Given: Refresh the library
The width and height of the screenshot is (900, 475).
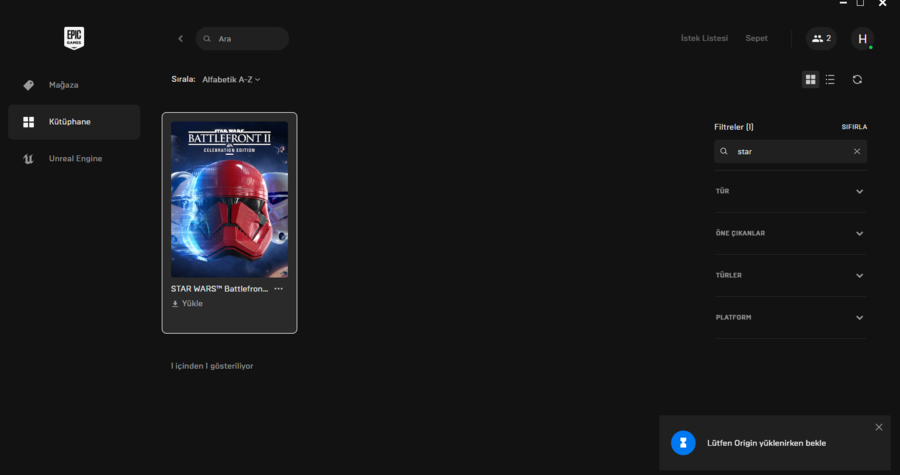Looking at the screenshot, I should pos(857,80).
